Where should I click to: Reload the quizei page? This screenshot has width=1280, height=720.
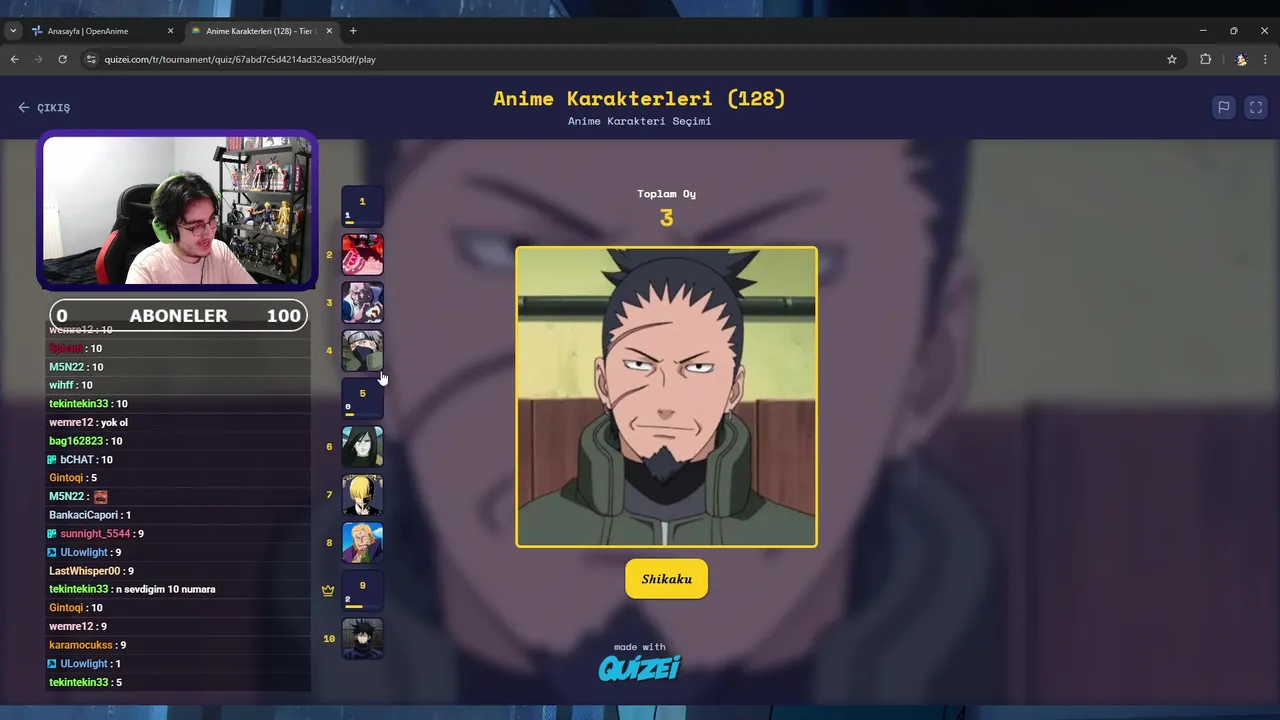62,59
